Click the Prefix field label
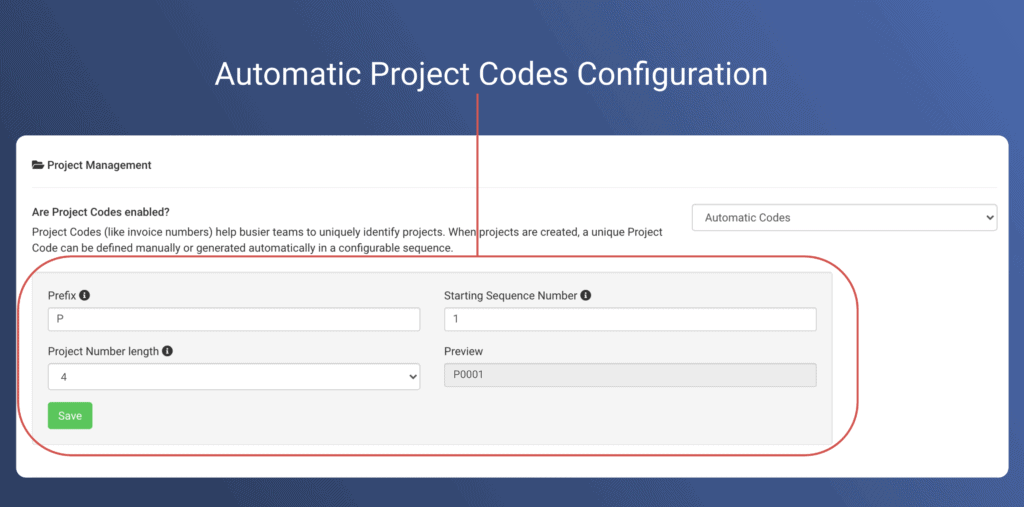 click(x=62, y=296)
